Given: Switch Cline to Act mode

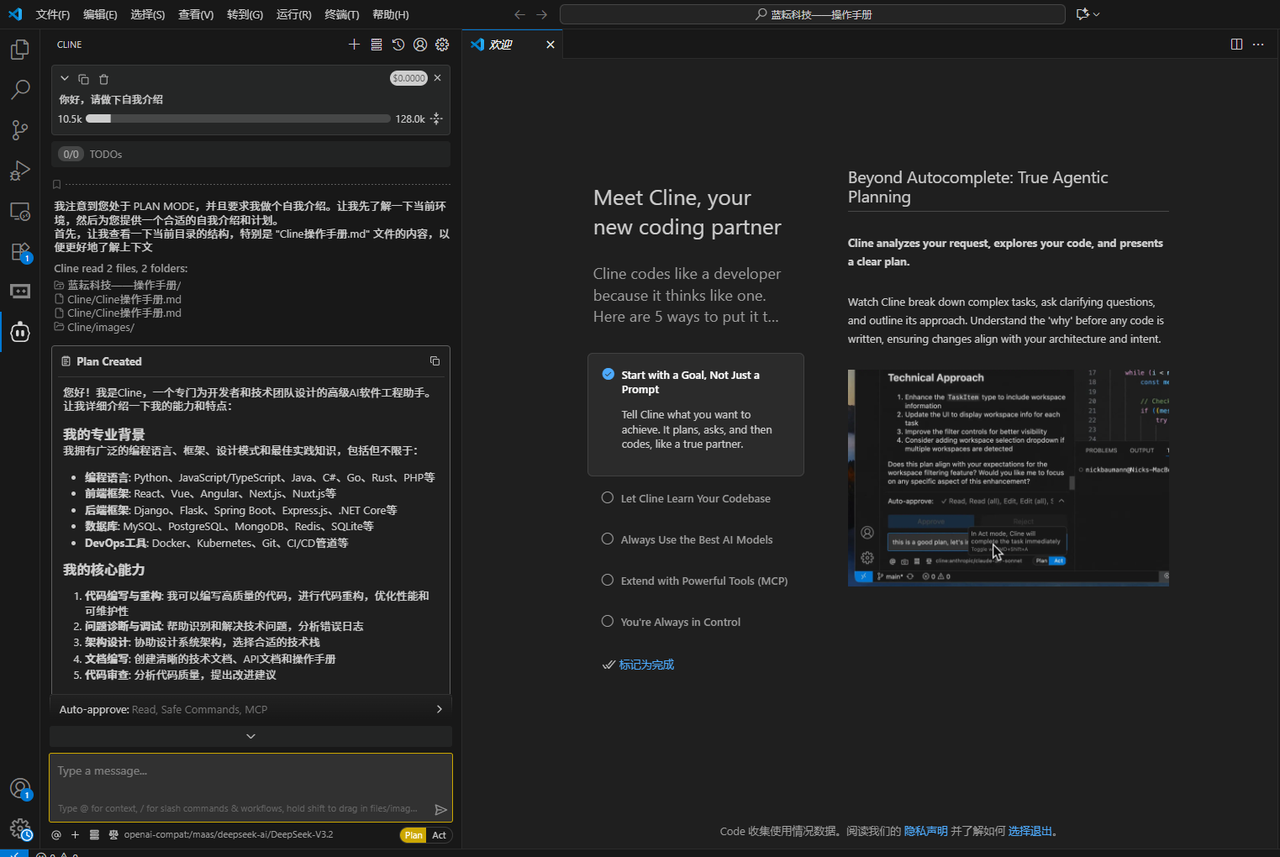Looking at the screenshot, I should tap(439, 835).
